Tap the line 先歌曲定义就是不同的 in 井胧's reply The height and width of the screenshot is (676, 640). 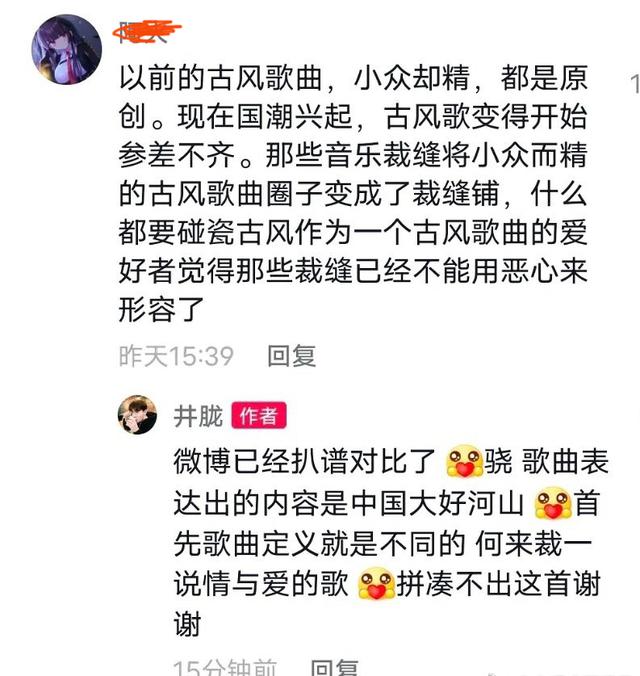click(x=382, y=543)
